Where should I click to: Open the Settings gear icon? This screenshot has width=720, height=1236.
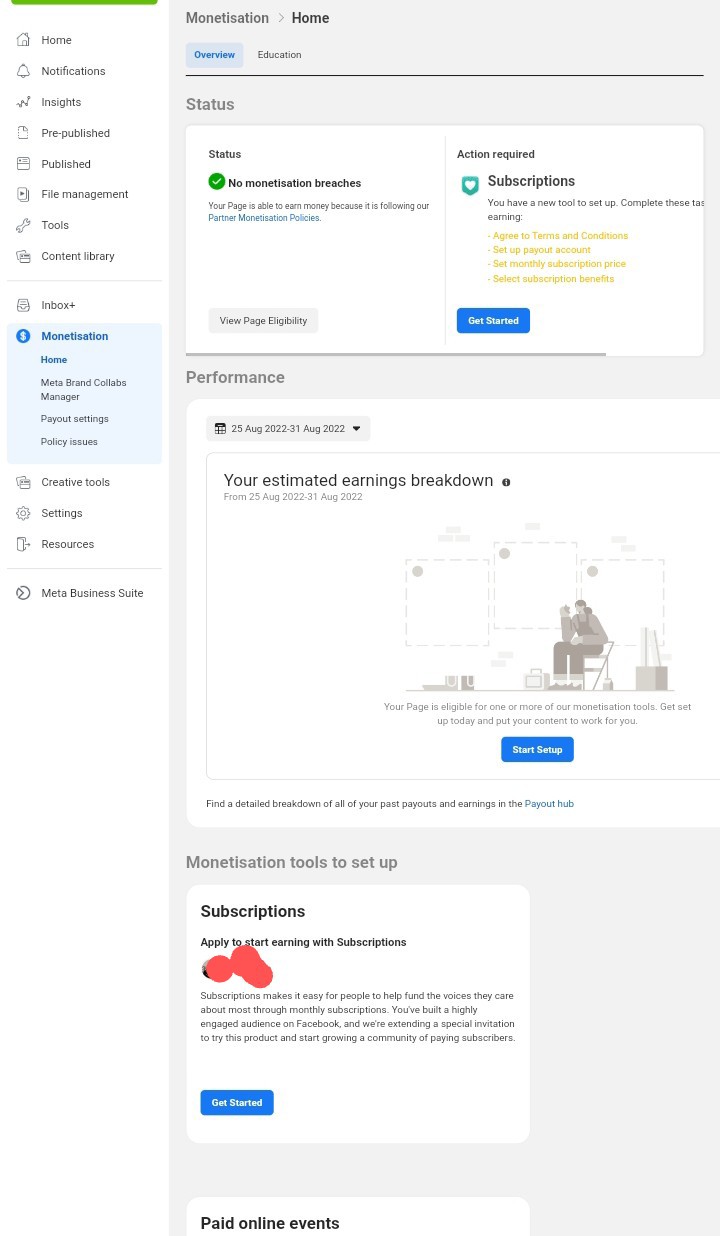[23, 513]
